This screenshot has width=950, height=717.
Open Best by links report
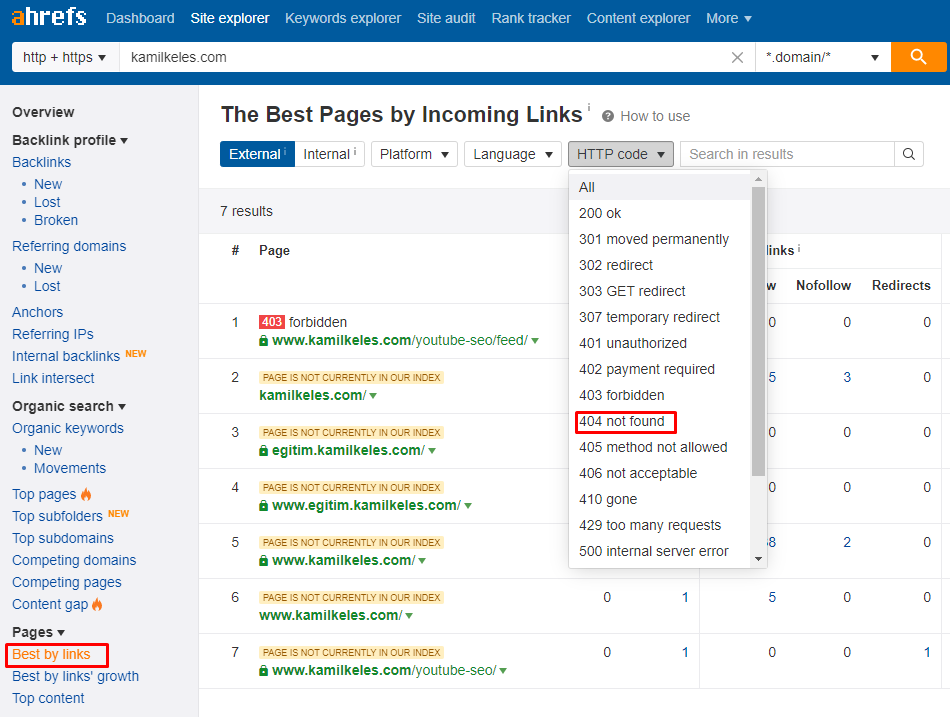tap(51, 655)
